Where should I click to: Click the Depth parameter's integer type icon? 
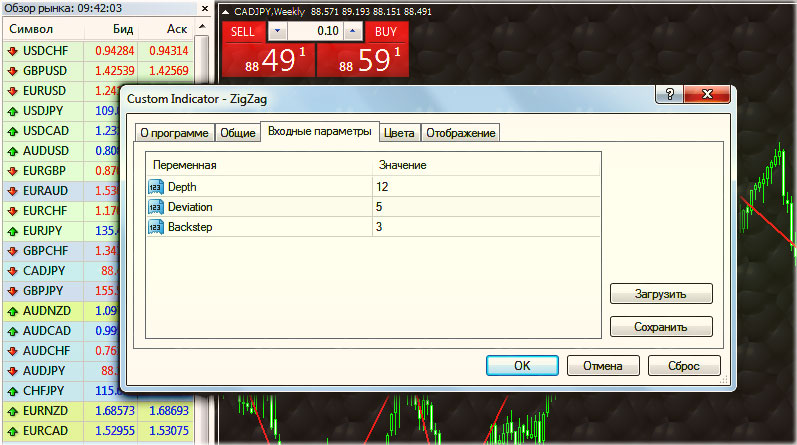point(155,187)
